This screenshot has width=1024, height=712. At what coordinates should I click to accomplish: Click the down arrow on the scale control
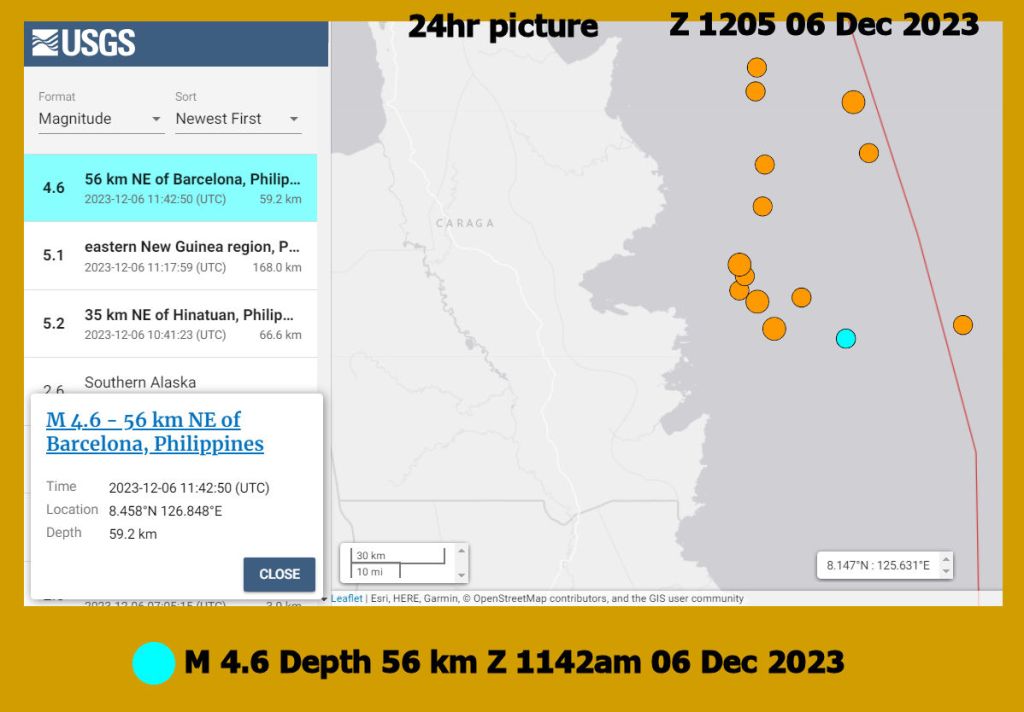click(x=461, y=575)
